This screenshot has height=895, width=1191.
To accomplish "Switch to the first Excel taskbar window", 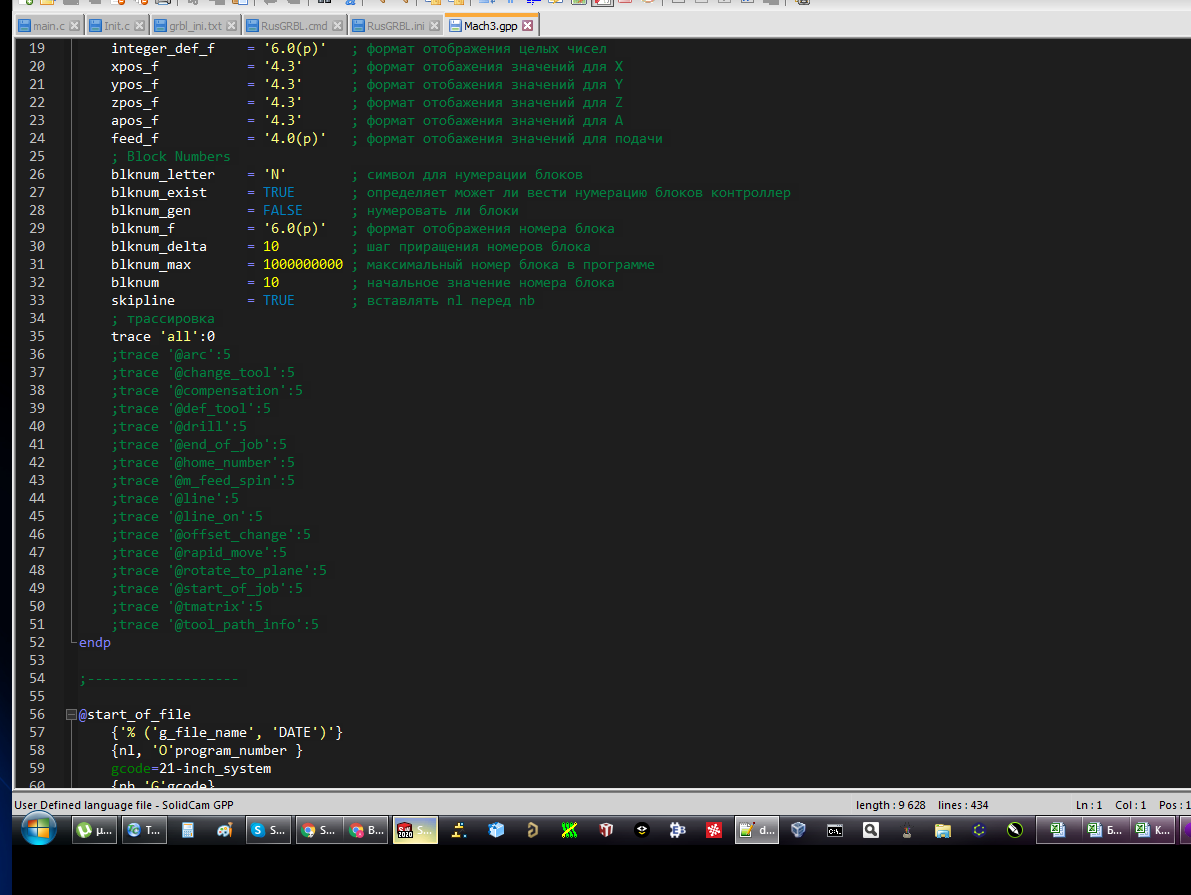I will coord(1057,830).
